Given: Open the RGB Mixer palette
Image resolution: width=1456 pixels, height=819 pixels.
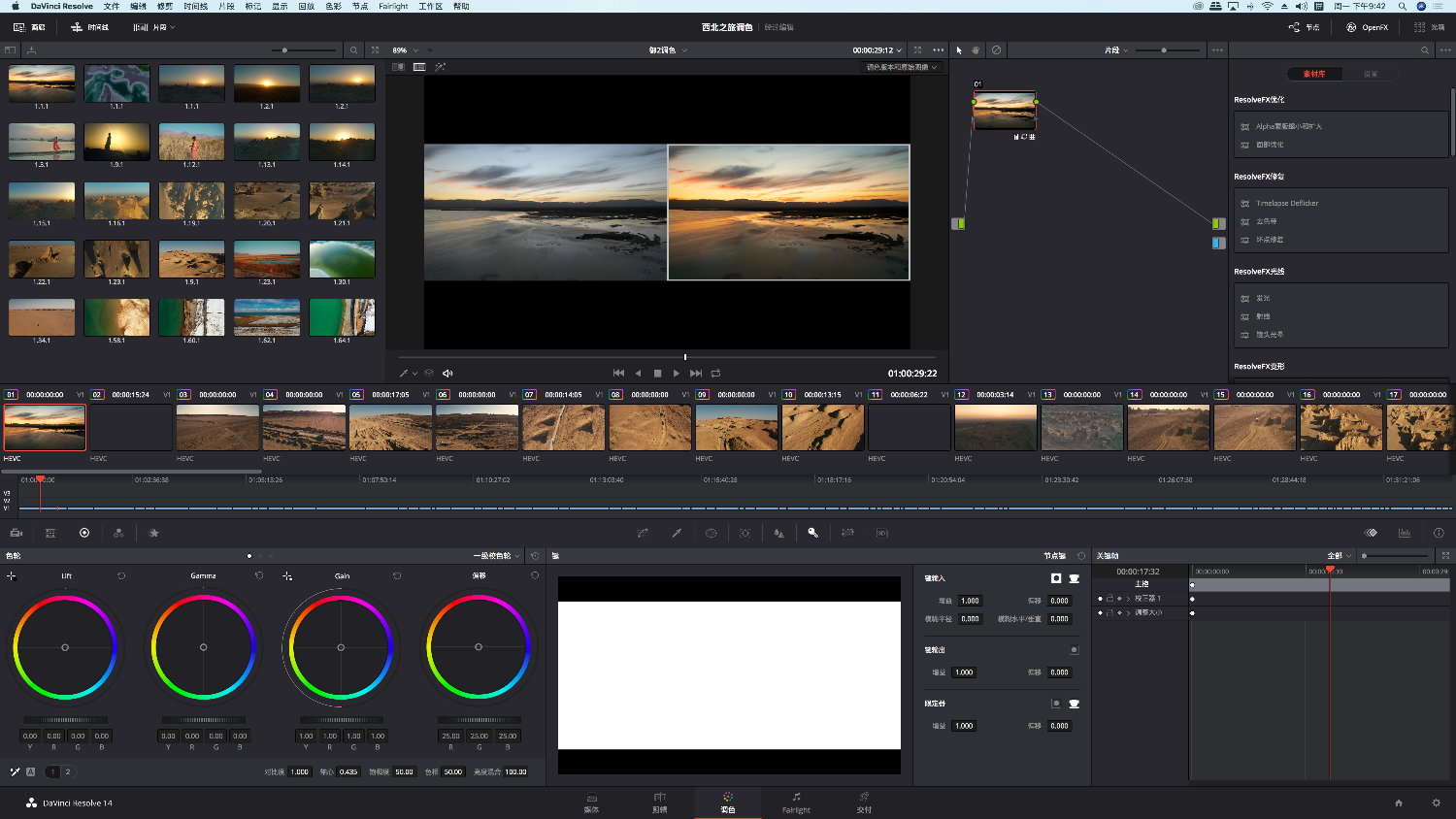Looking at the screenshot, I should [x=118, y=533].
